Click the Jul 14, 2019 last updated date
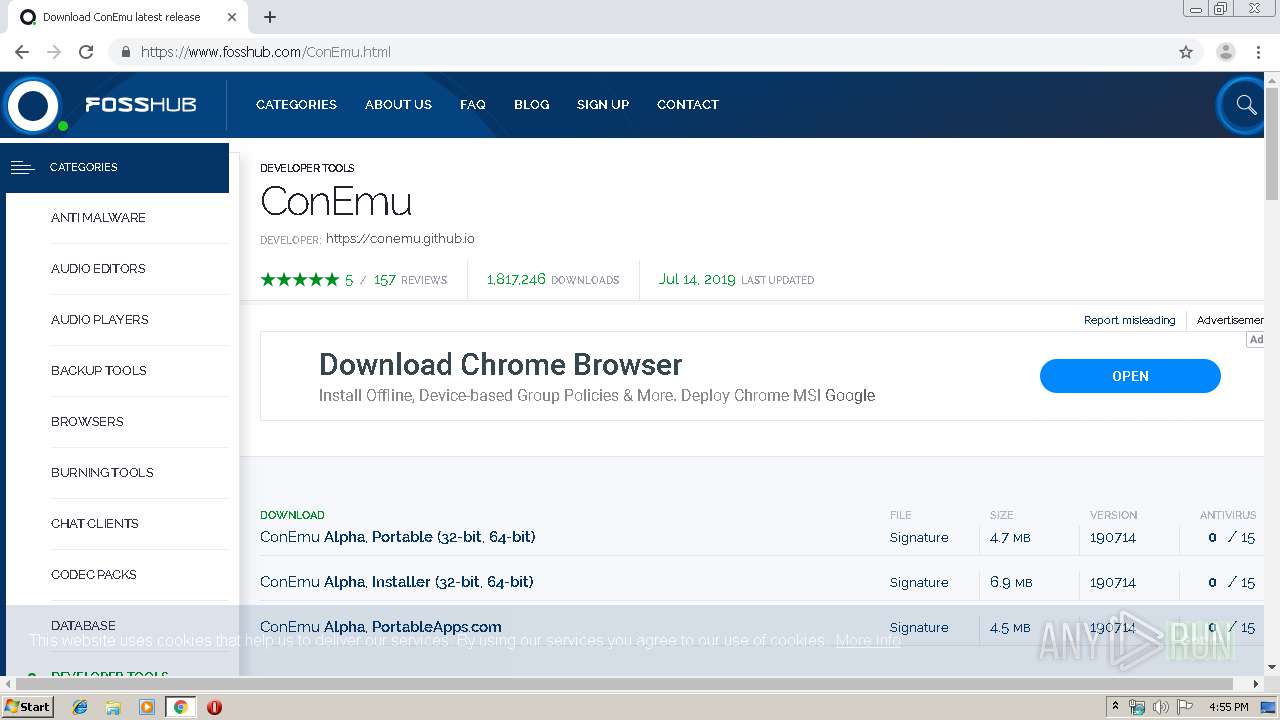The width and height of the screenshot is (1280, 720). [x=697, y=280]
